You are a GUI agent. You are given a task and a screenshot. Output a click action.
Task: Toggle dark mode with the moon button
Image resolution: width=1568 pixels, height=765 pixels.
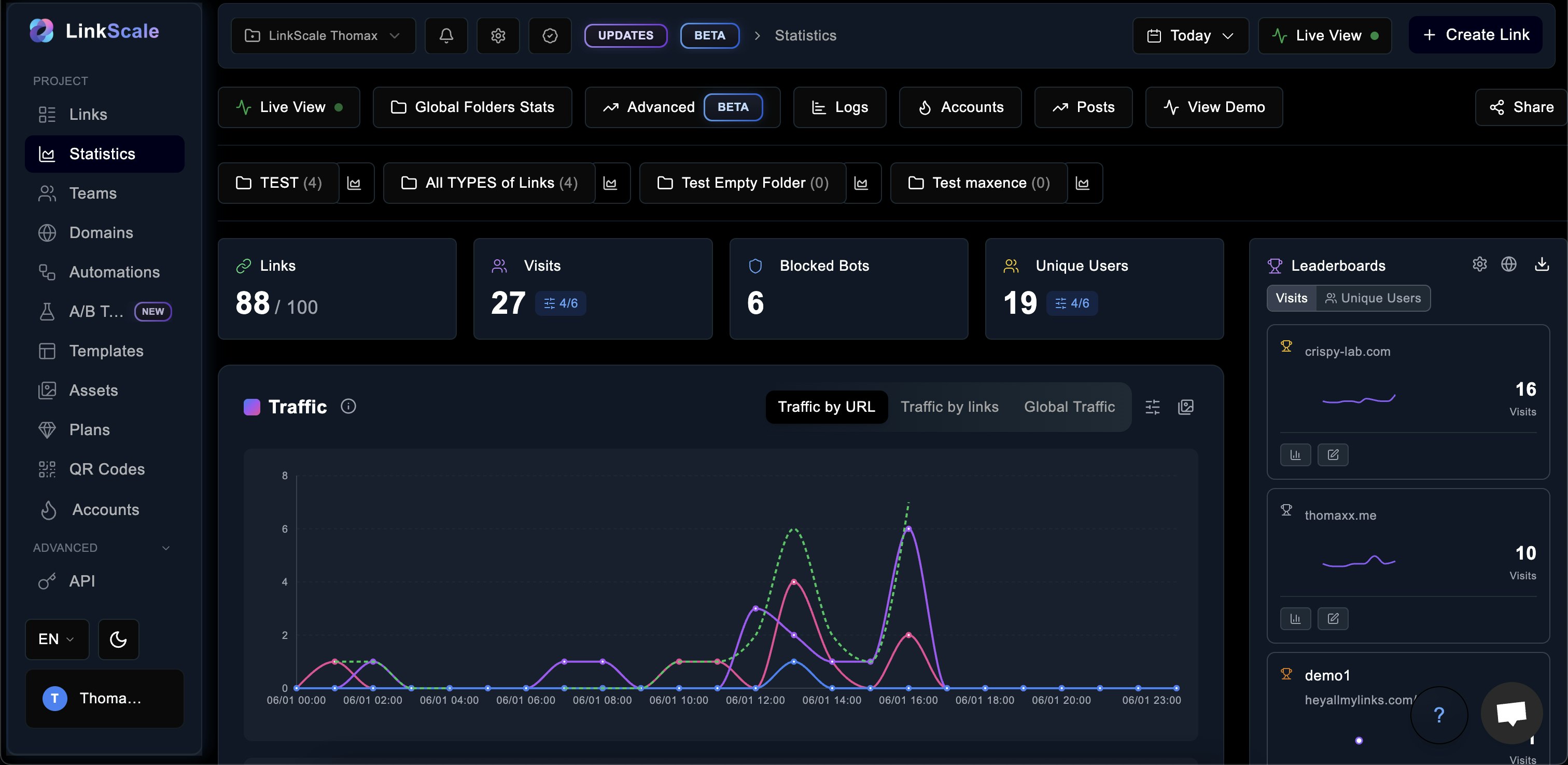point(118,639)
